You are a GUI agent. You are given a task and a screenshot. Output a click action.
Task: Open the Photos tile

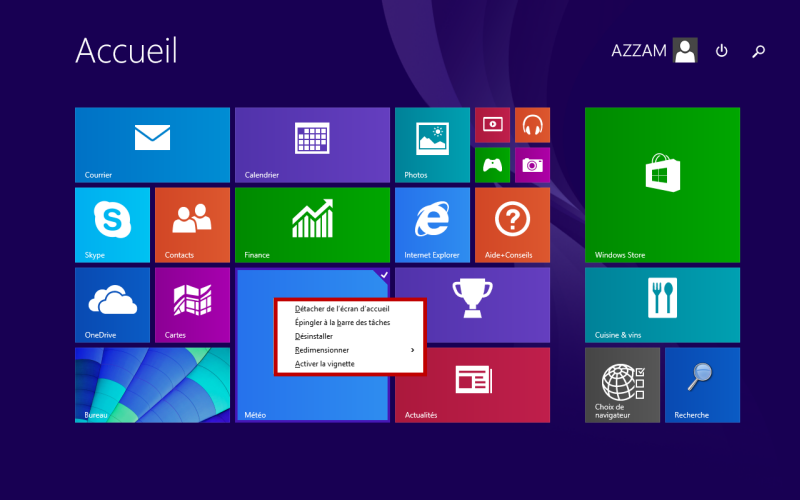(x=432, y=145)
